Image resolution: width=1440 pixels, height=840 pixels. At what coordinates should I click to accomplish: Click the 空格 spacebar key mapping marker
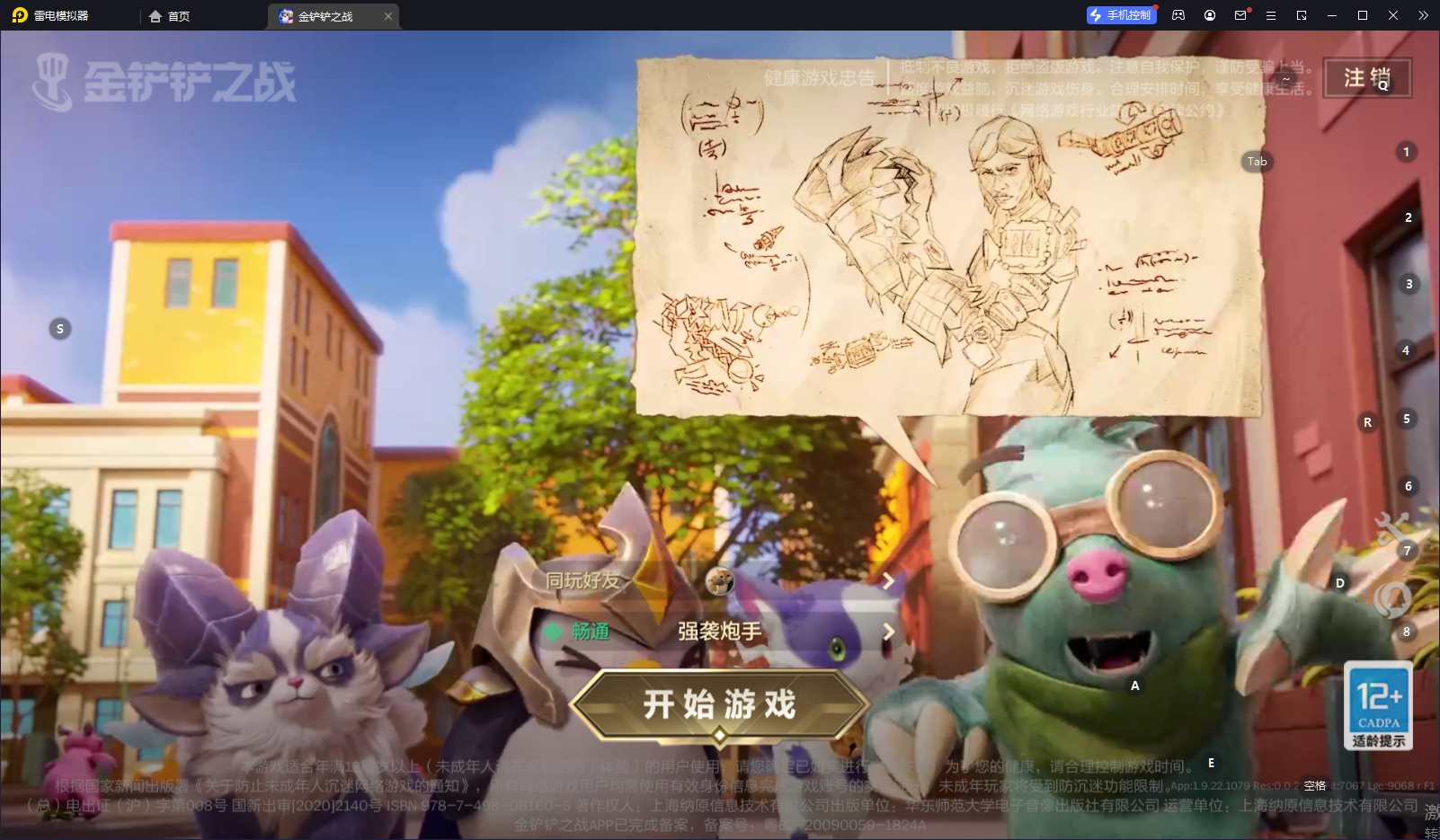(x=1315, y=785)
